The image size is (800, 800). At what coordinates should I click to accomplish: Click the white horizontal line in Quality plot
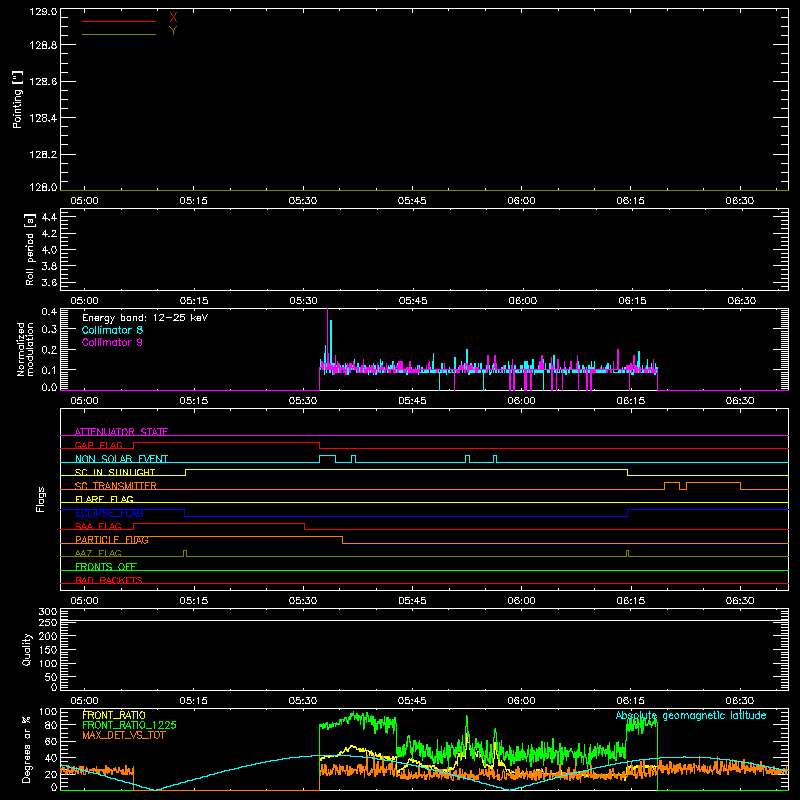424,620
